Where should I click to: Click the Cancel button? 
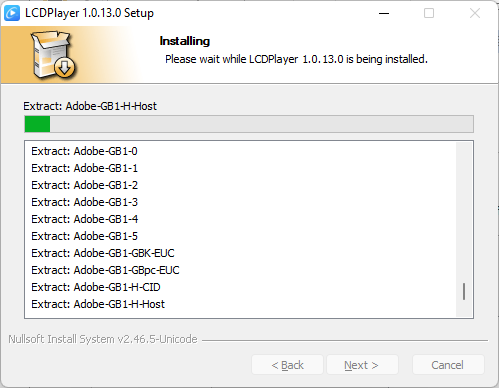(x=448, y=365)
